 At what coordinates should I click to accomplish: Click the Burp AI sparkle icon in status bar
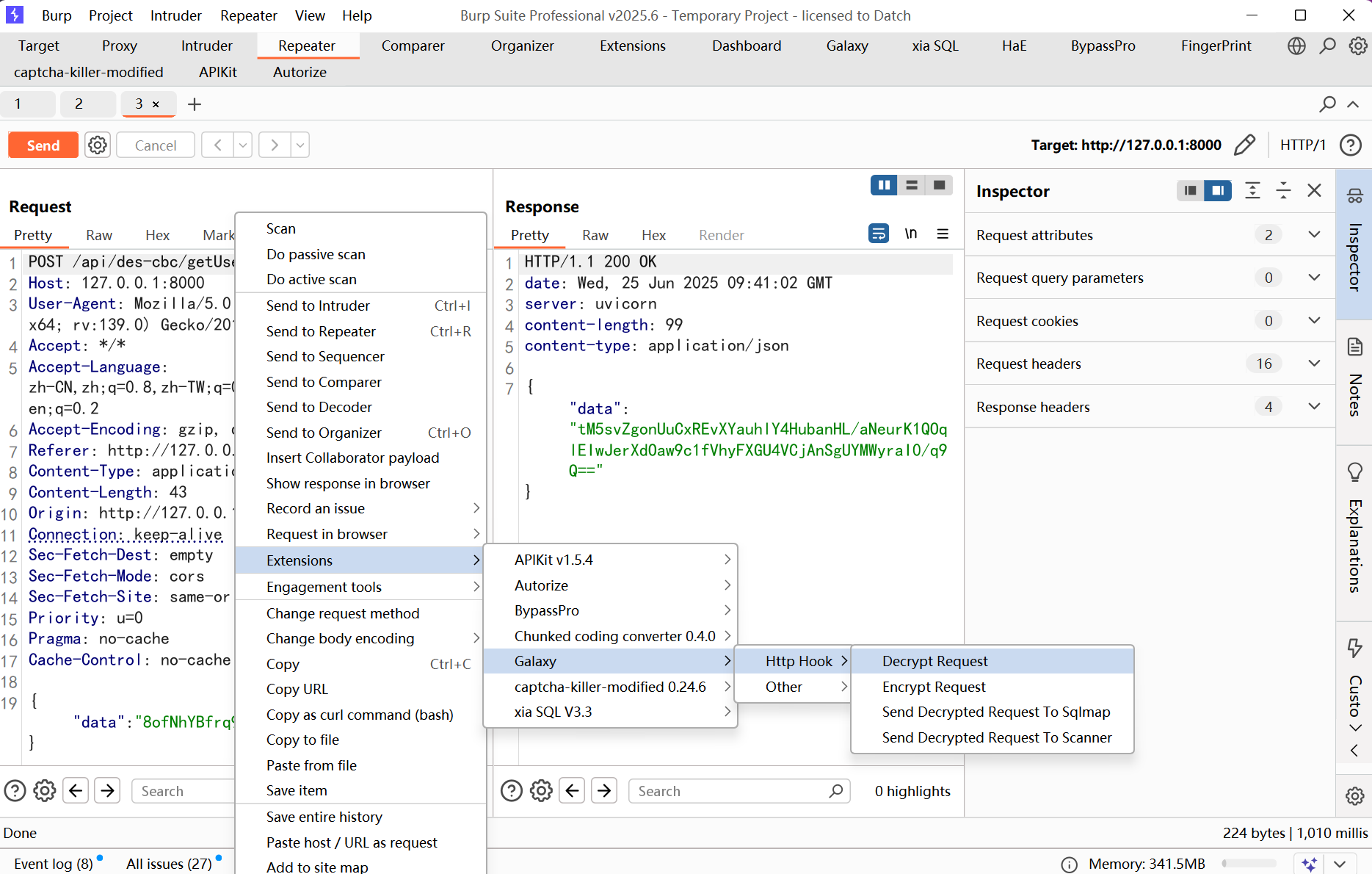click(1310, 864)
